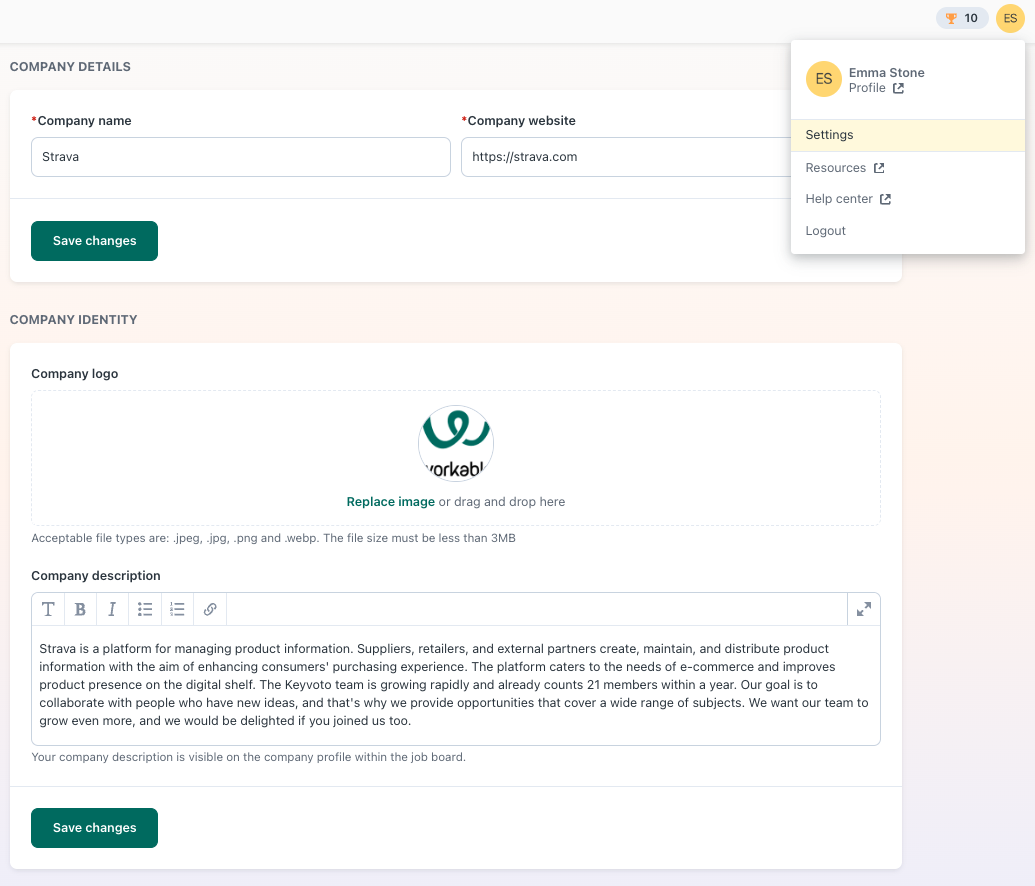Image resolution: width=1035 pixels, height=886 pixels.
Task: Insert a hyperlink using the link icon
Action: point(209,608)
